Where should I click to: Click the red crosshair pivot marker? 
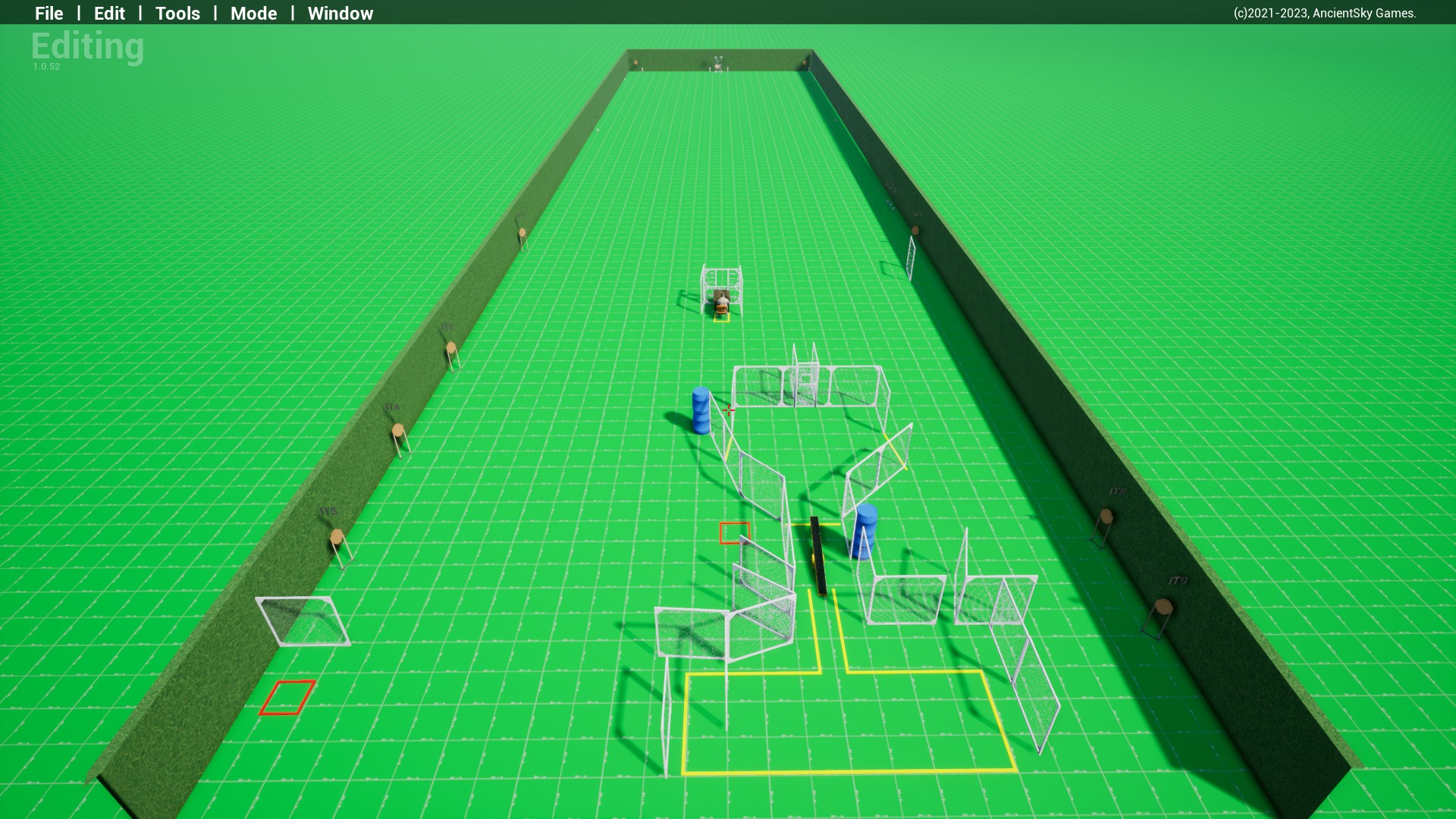[x=729, y=410]
